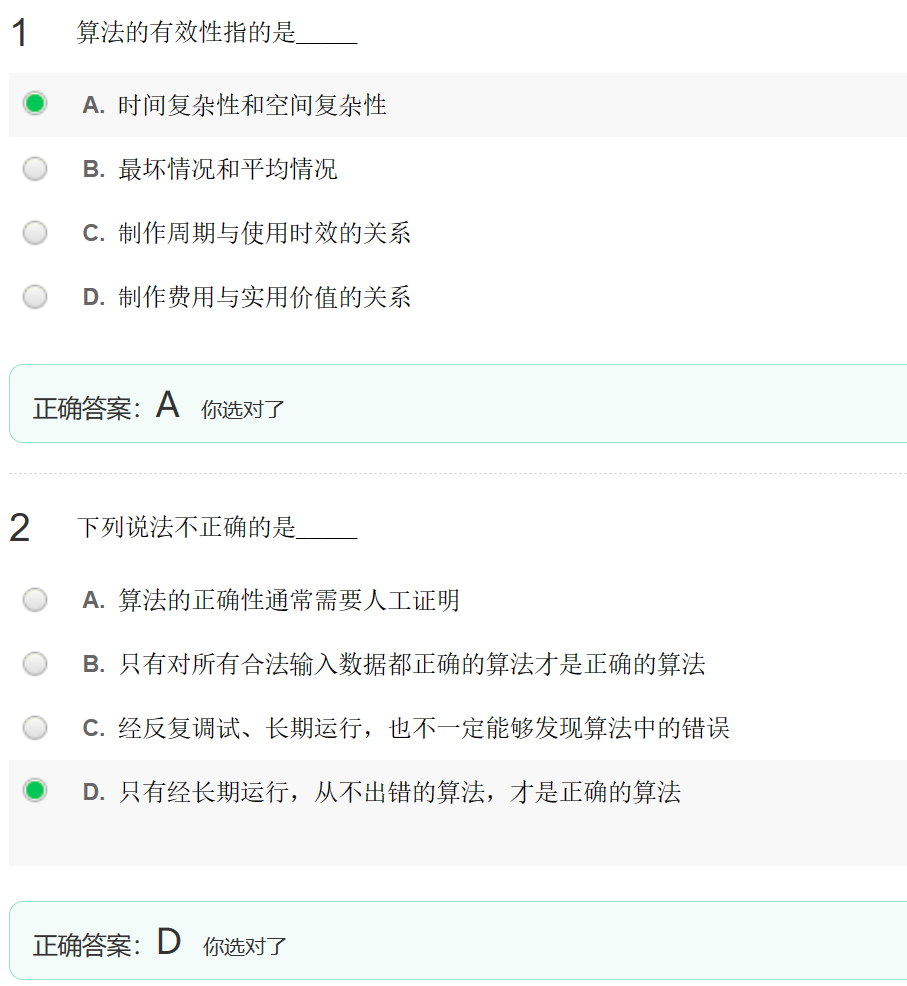Click answer text 制作周期与使用时效的关系
This screenshot has width=907, height=986.
tap(264, 233)
